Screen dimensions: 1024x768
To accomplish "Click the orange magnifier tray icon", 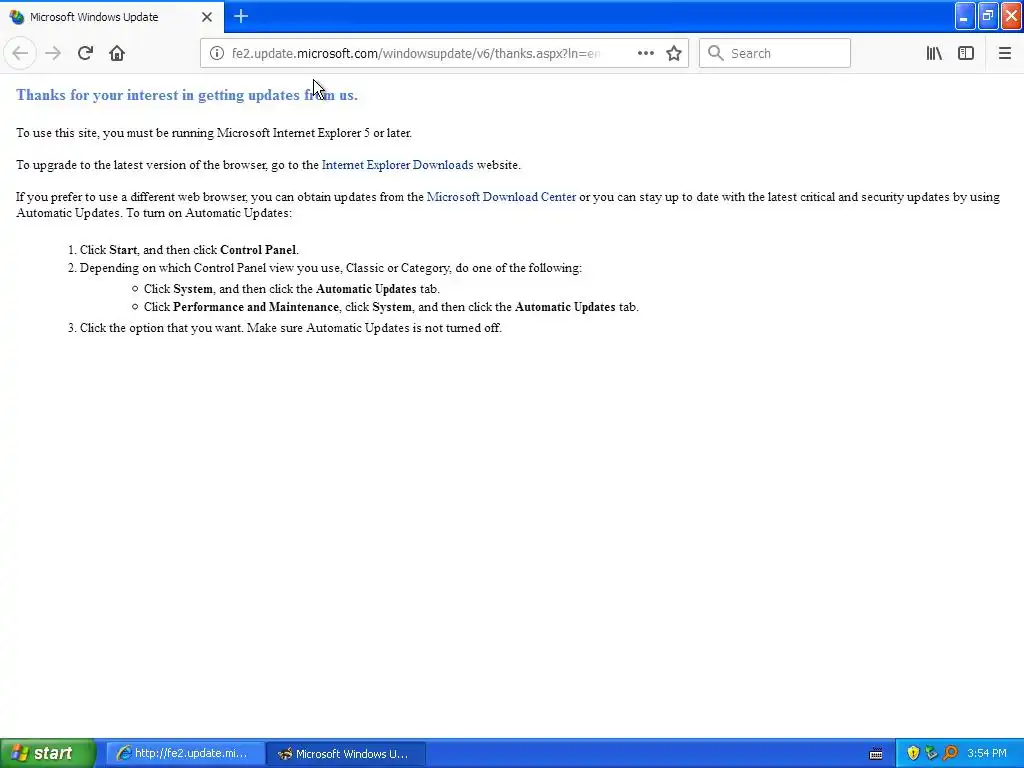I will click(x=950, y=754).
